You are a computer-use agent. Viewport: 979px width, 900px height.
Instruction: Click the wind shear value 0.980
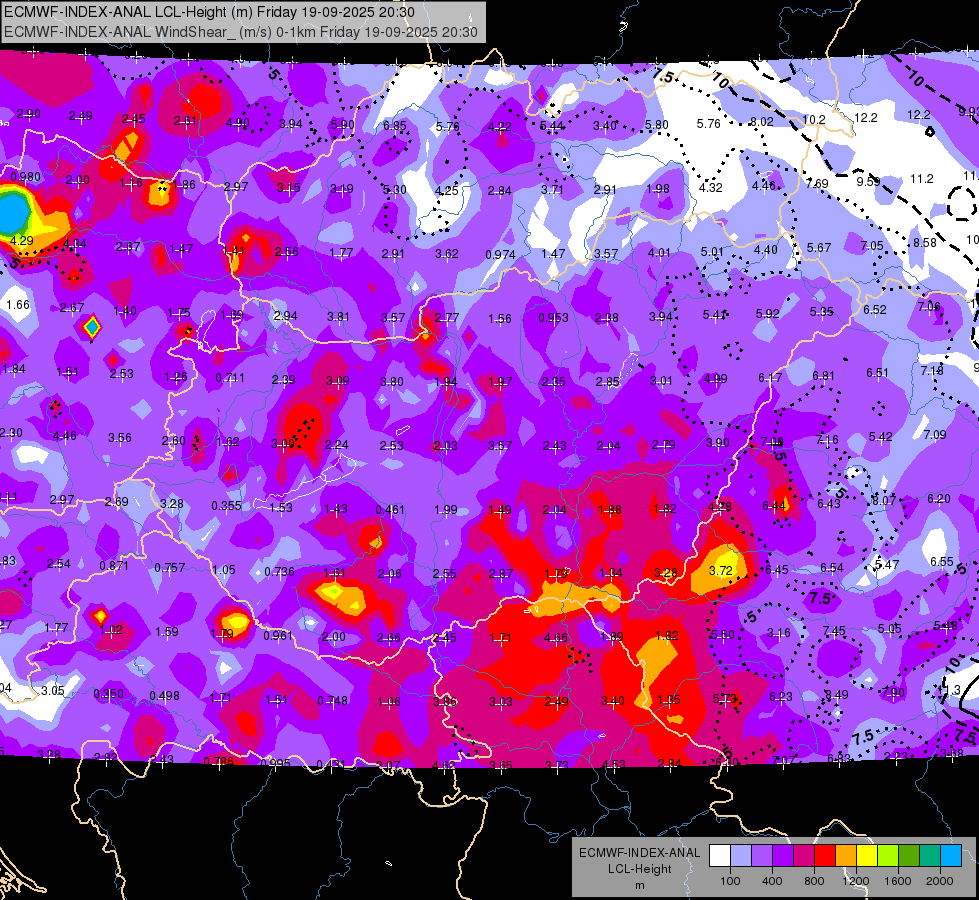pyautogui.click(x=26, y=177)
